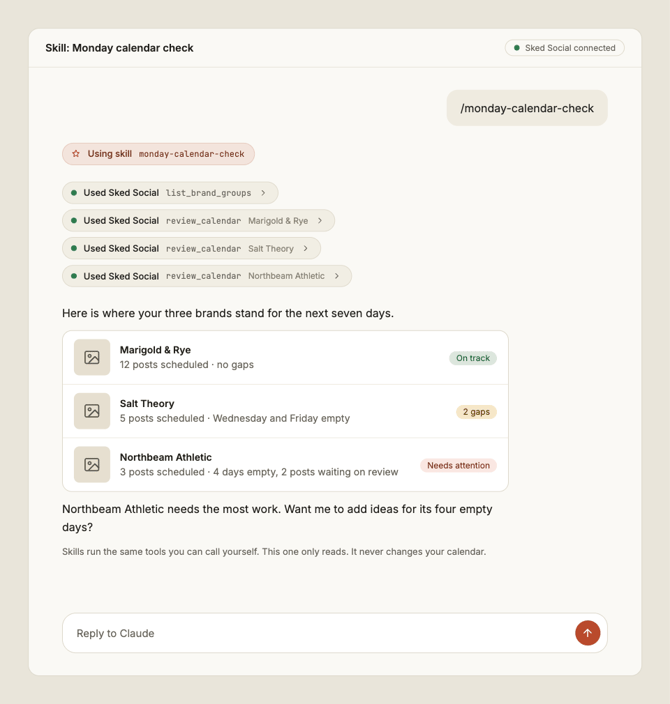Click the 'Skill: Monday calendar check' title
This screenshot has width=670, height=704.
click(119, 48)
